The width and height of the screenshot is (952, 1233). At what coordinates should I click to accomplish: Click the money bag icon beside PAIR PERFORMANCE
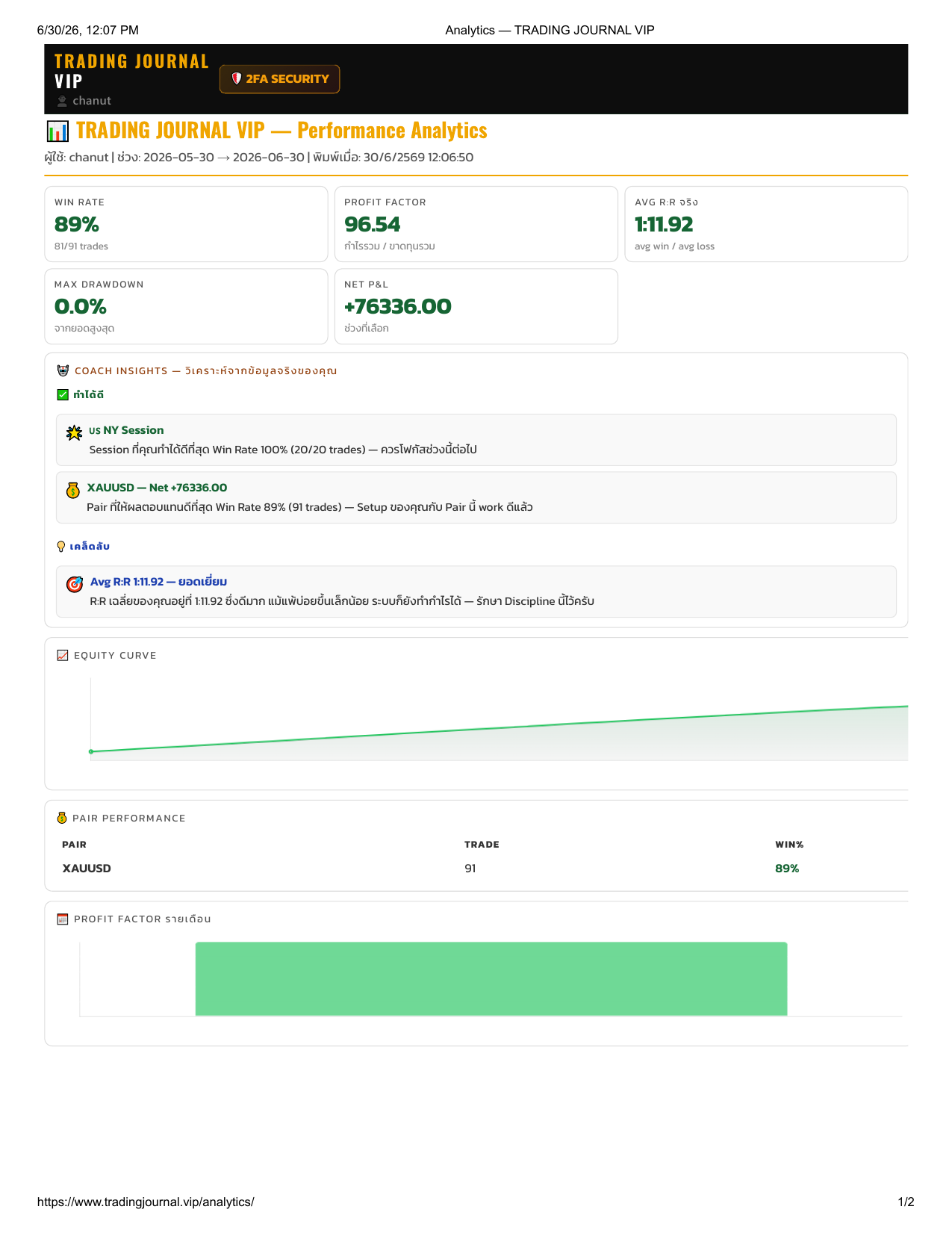(62, 818)
